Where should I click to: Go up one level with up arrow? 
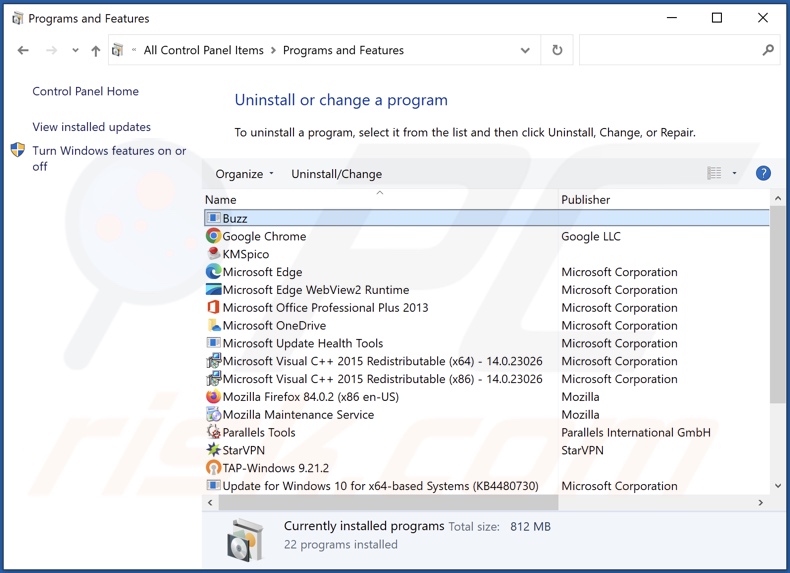coord(95,50)
